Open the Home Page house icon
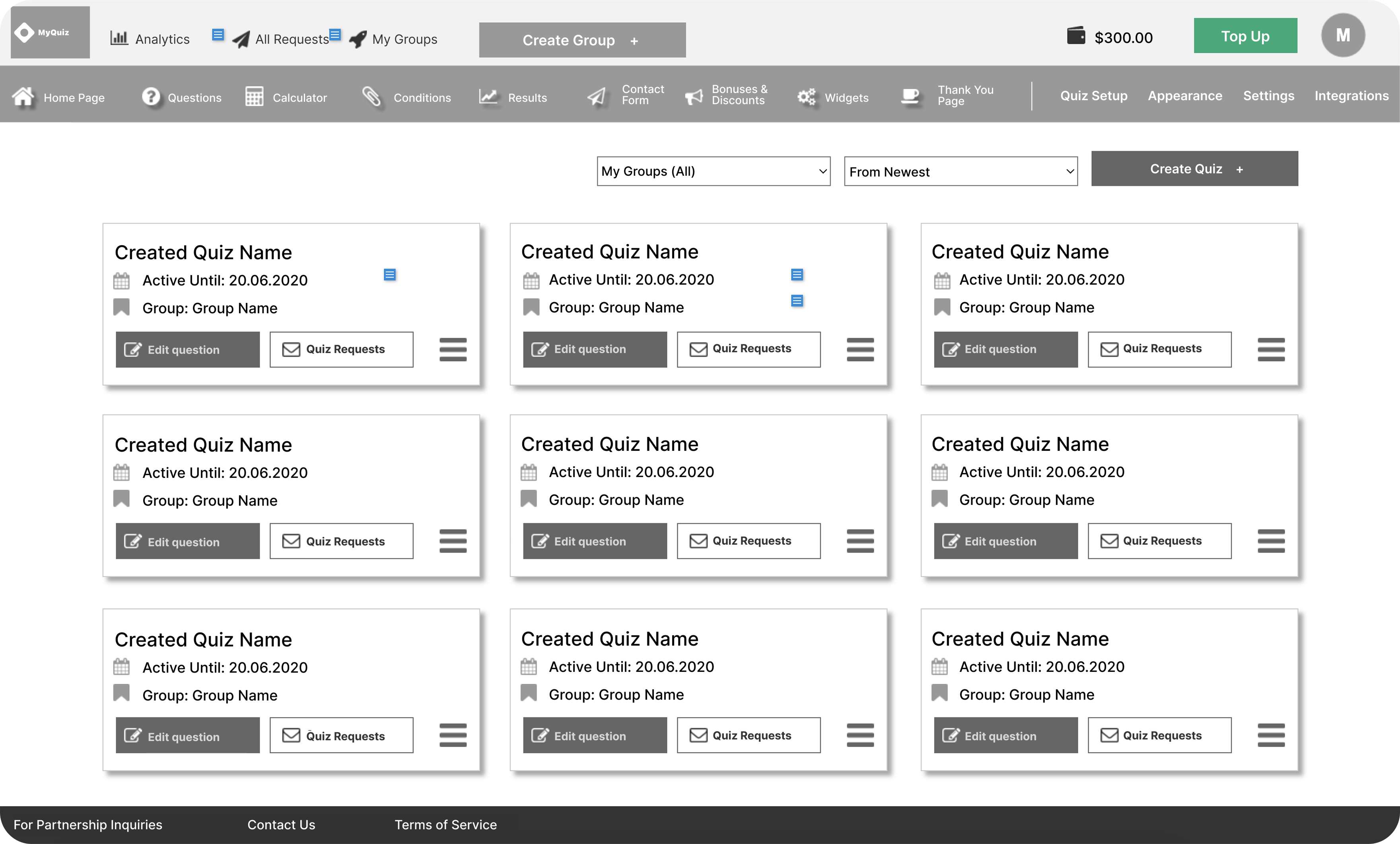Image resolution: width=1400 pixels, height=844 pixels. pyautogui.click(x=23, y=97)
